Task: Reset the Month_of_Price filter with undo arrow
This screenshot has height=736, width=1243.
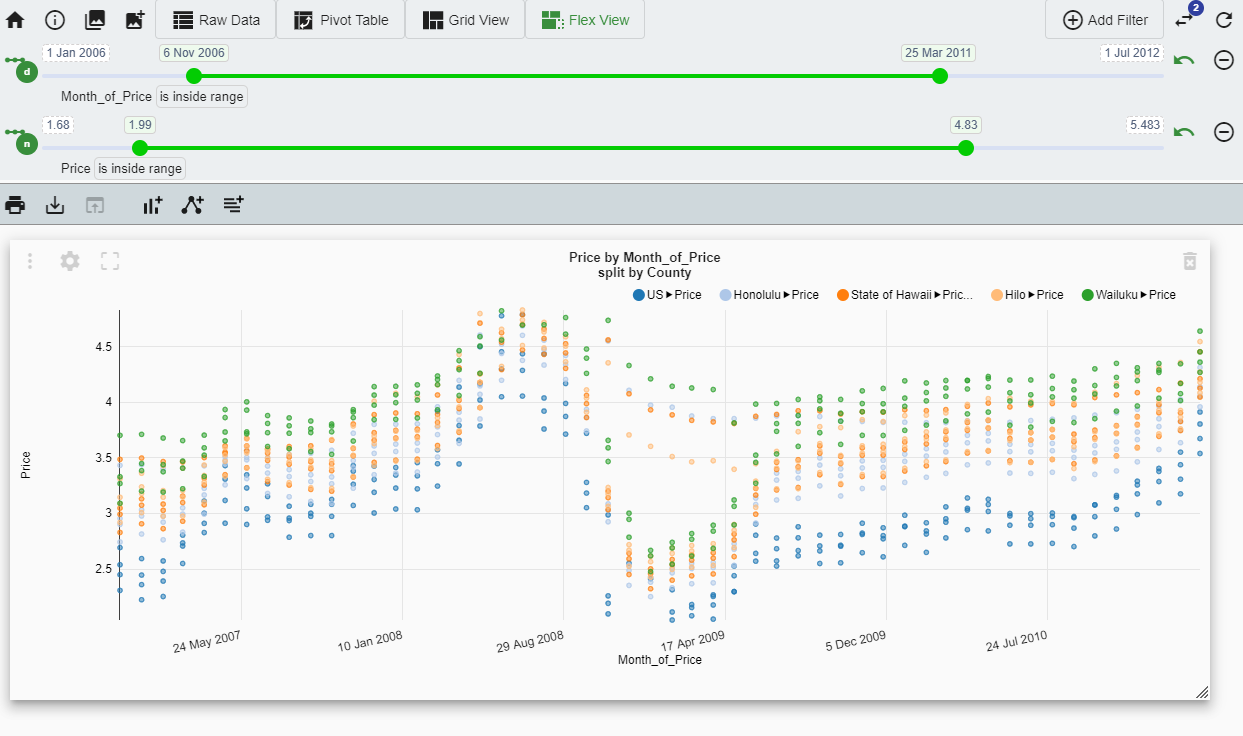Action: tap(1184, 60)
